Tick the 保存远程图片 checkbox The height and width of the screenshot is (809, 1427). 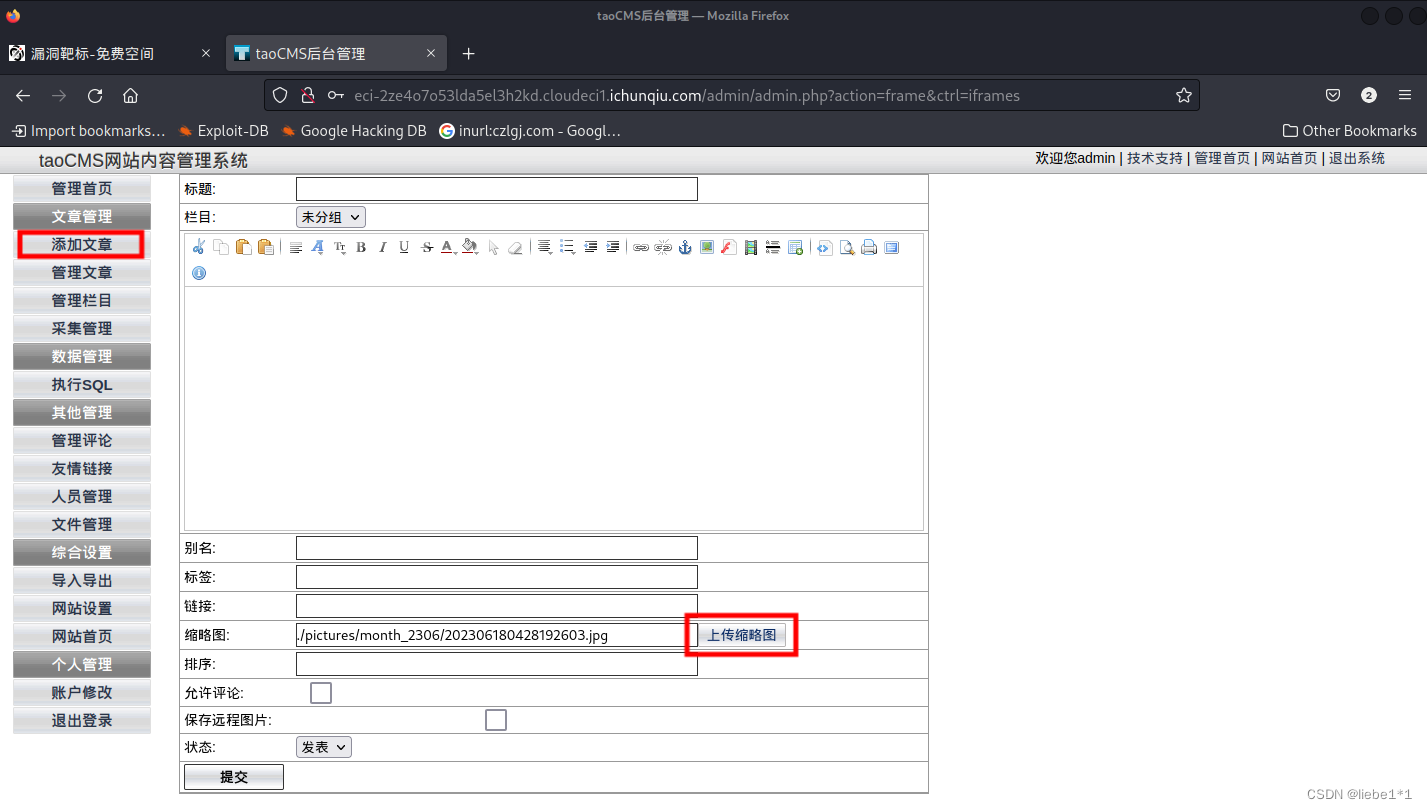pyautogui.click(x=496, y=720)
